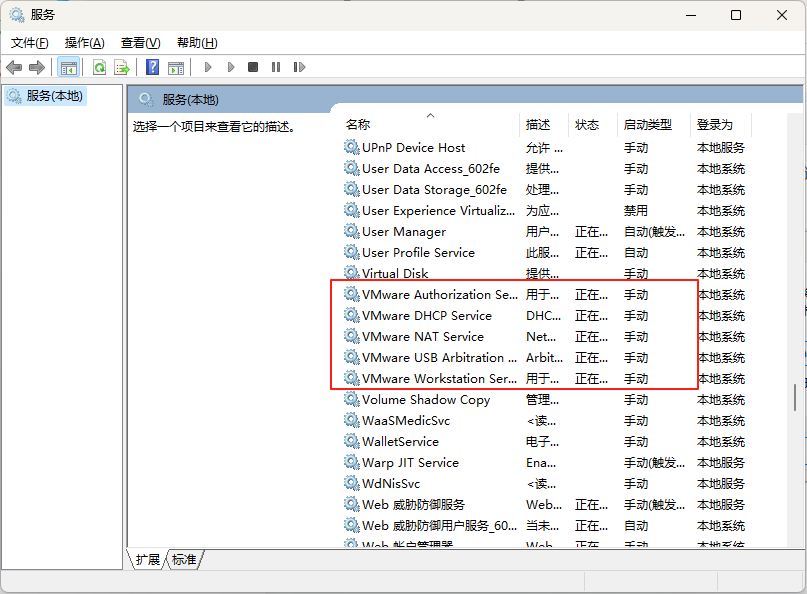Maximize the 服务 window
This screenshot has width=807, height=594.
coord(736,15)
